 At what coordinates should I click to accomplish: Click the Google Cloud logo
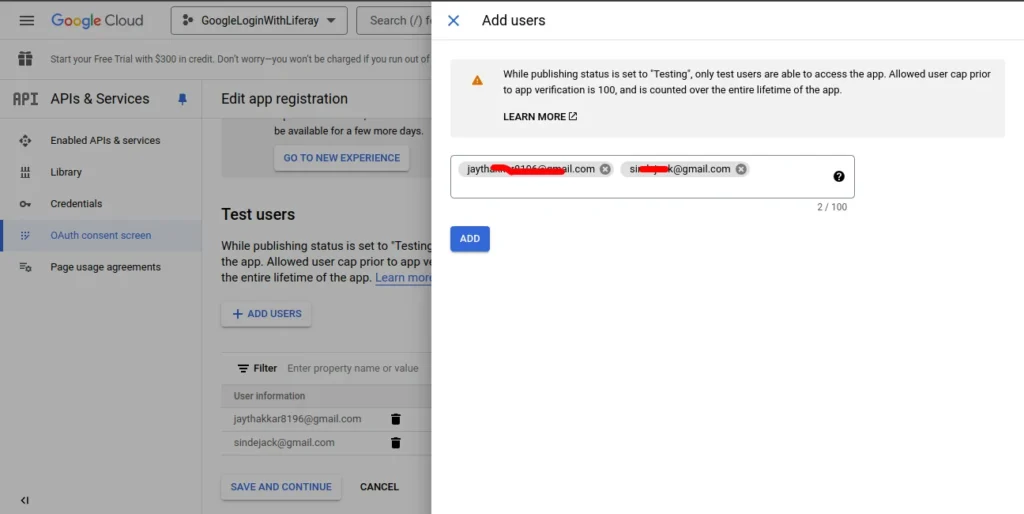(97, 20)
